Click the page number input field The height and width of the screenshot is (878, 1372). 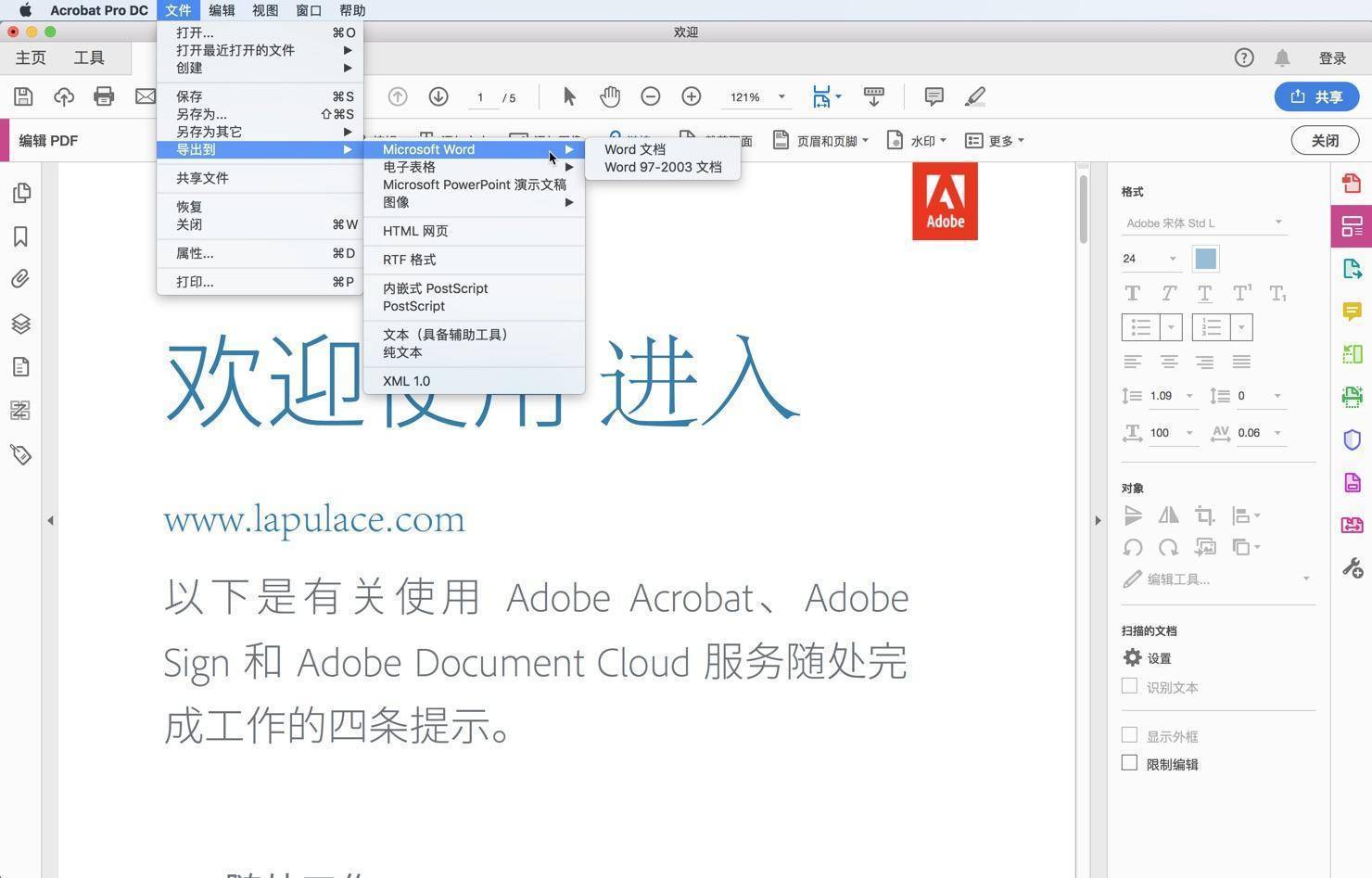point(480,97)
